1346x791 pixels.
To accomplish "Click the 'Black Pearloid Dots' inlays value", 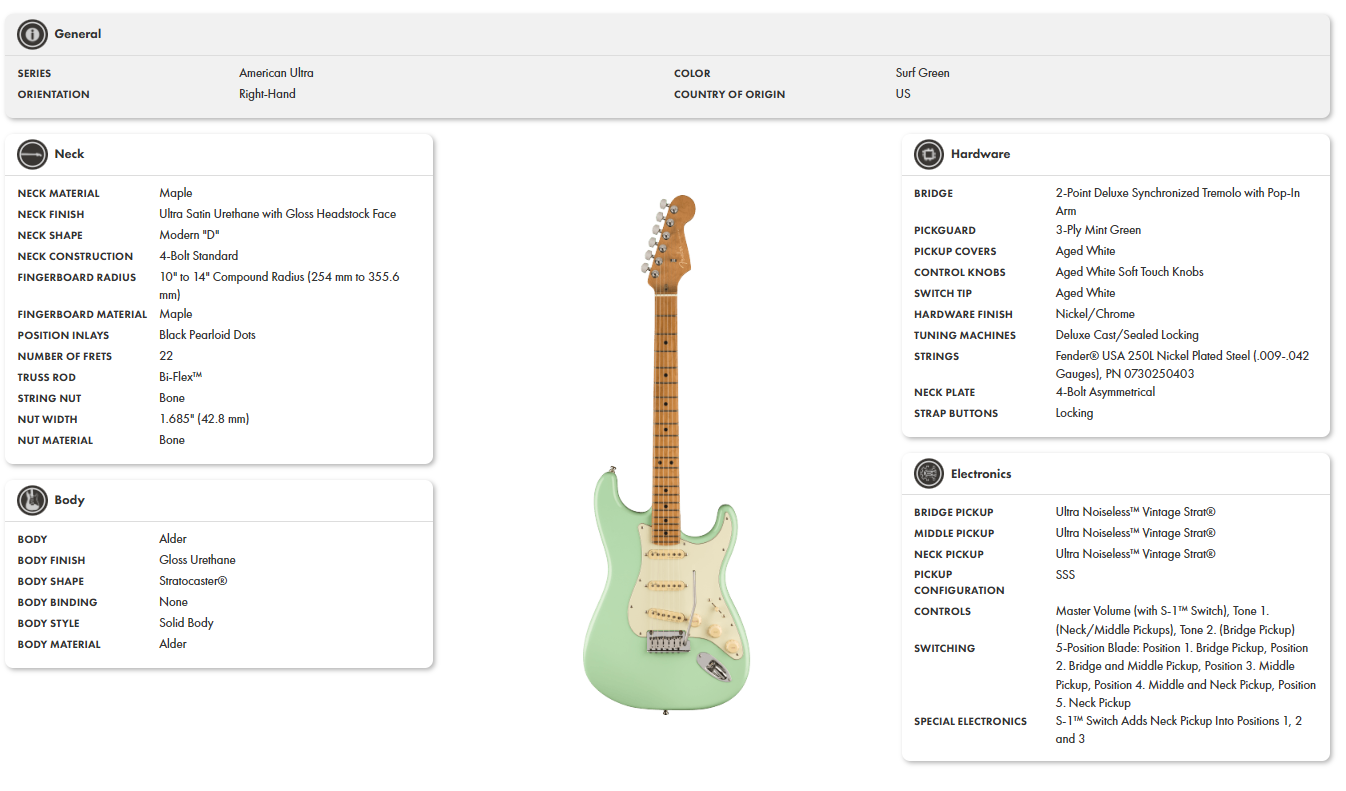I will [x=207, y=335].
